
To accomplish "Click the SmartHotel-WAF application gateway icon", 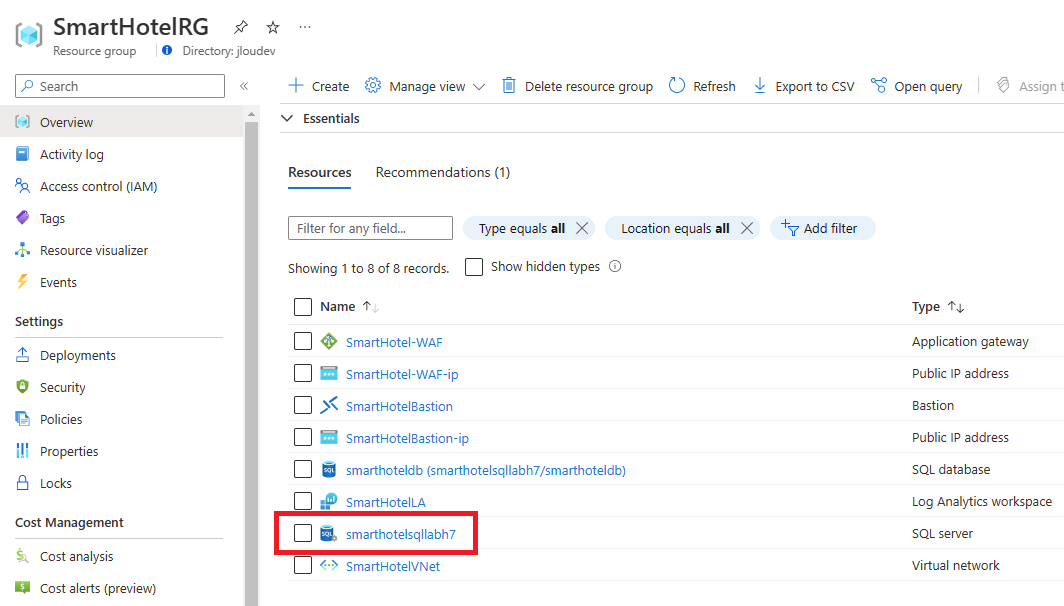I will pyautogui.click(x=329, y=341).
